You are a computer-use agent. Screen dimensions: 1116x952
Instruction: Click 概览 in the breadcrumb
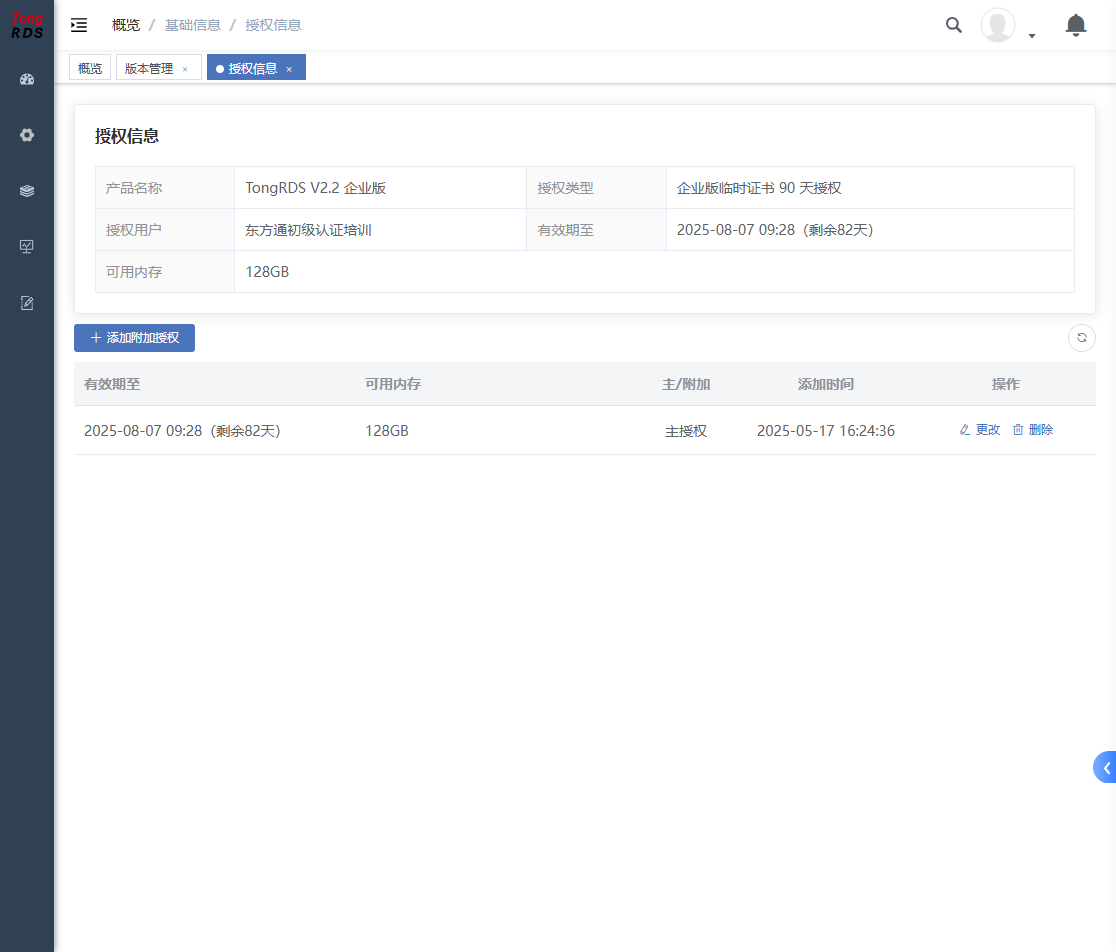click(x=126, y=26)
